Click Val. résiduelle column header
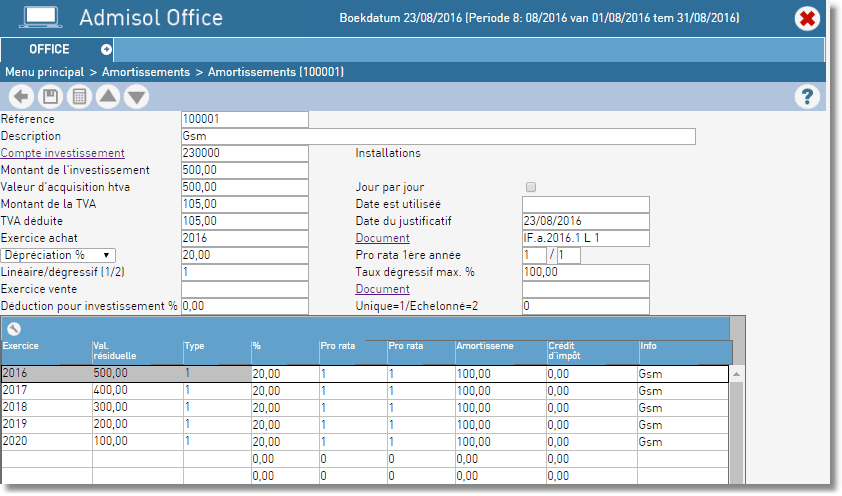 tap(137, 352)
